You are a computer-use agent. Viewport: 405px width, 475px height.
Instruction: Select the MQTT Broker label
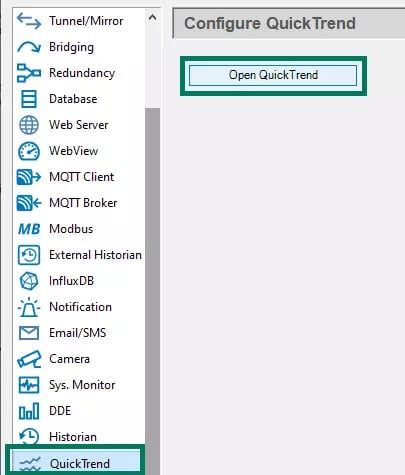tap(83, 203)
